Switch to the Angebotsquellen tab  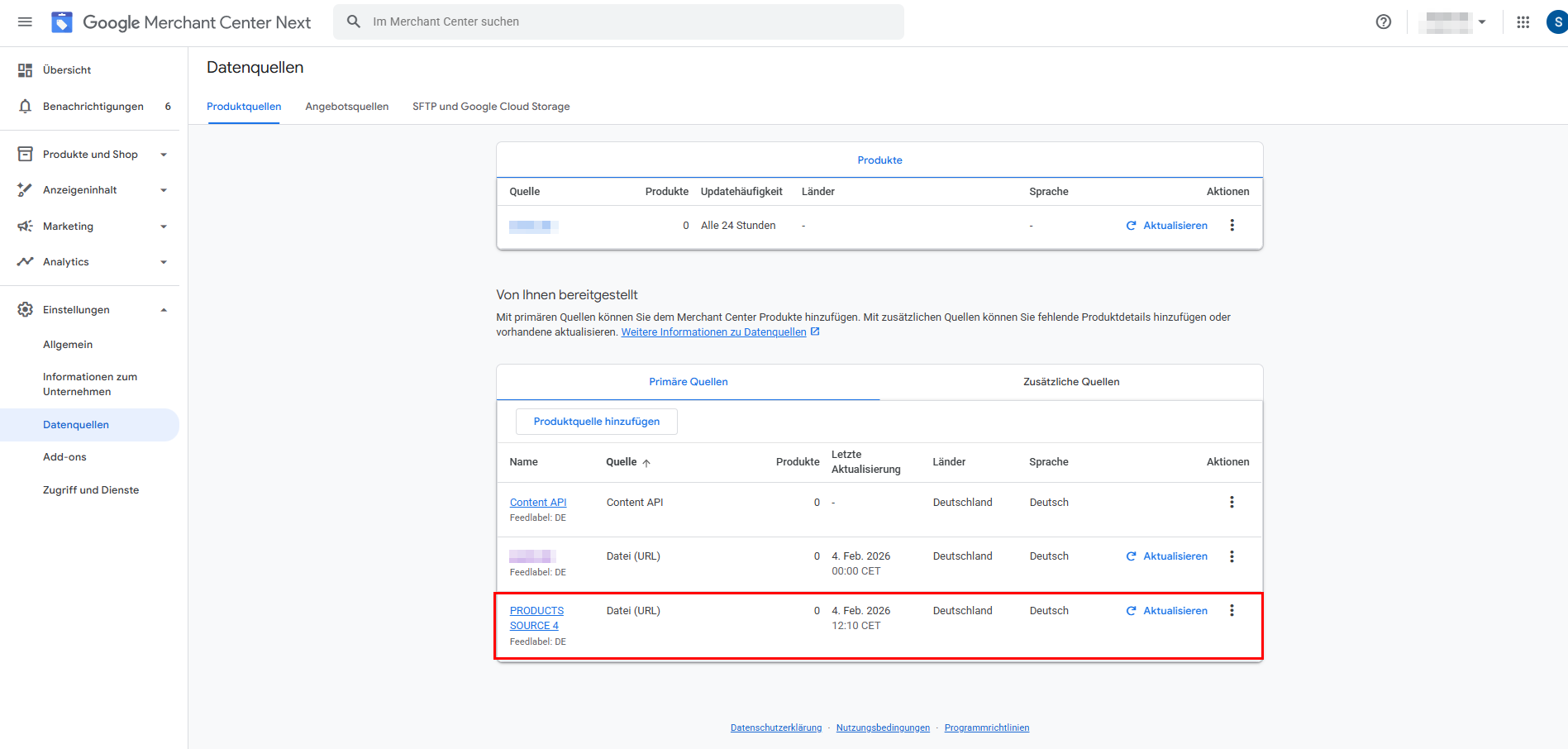(x=347, y=107)
